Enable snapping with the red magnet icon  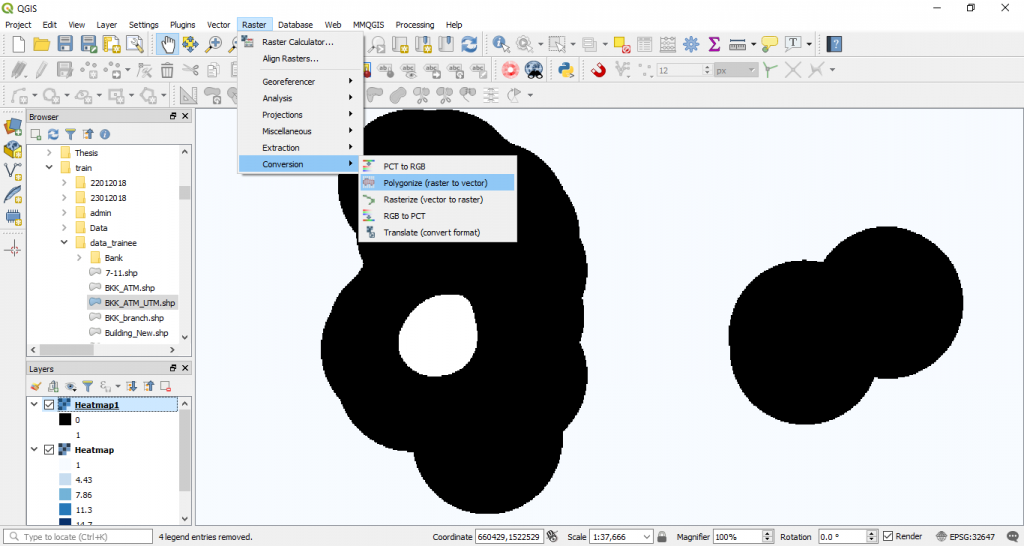598,69
